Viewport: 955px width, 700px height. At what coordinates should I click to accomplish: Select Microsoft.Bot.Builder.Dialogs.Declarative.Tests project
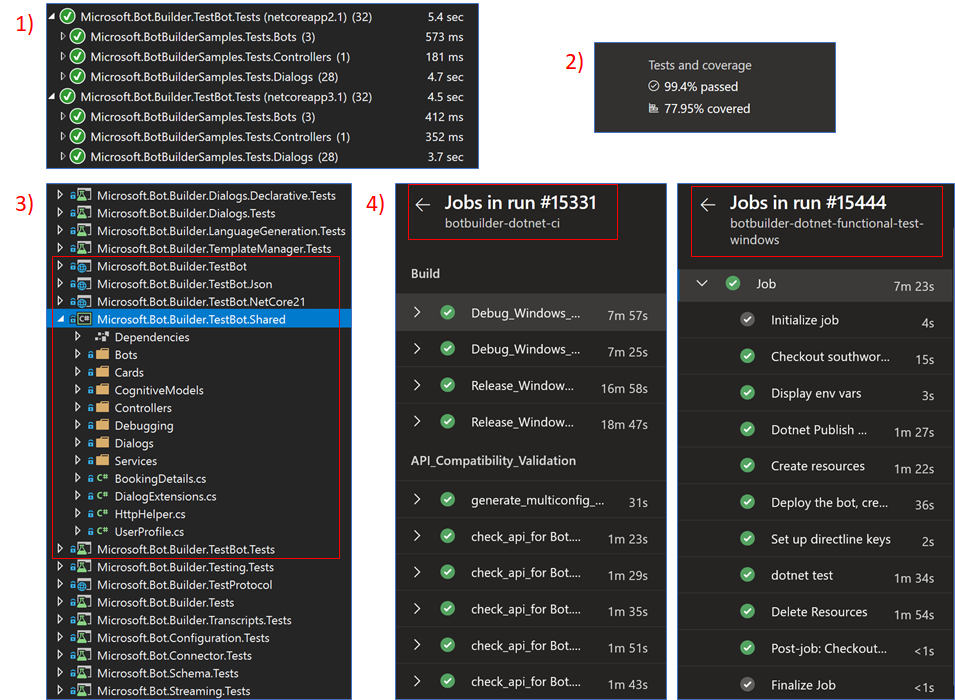pyautogui.click(x=216, y=196)
